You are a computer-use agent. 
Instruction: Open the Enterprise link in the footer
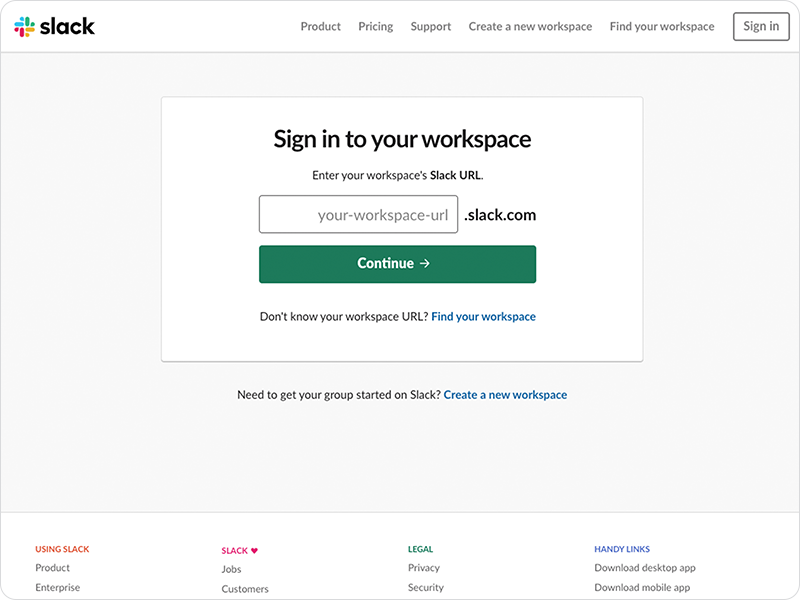click(57, 587)
